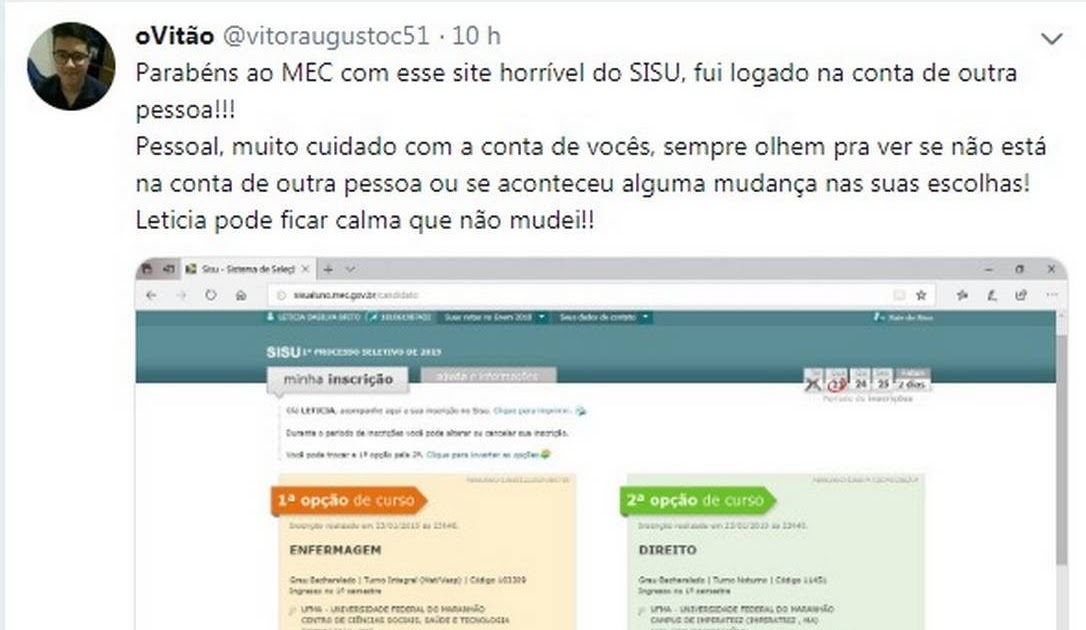This screenshot has height=630, width=1086.
Task: Click the favorite star in address bar
Action: [920, 295]
